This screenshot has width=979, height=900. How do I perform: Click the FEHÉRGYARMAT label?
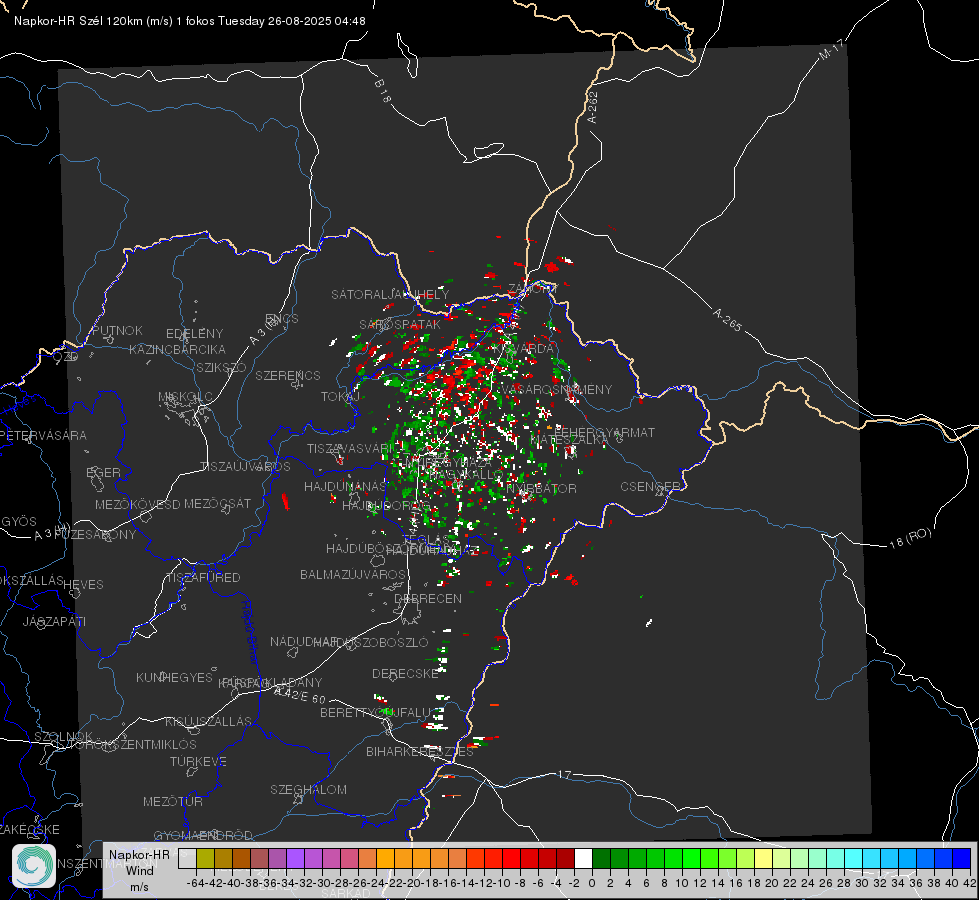[x=604, y=432]
